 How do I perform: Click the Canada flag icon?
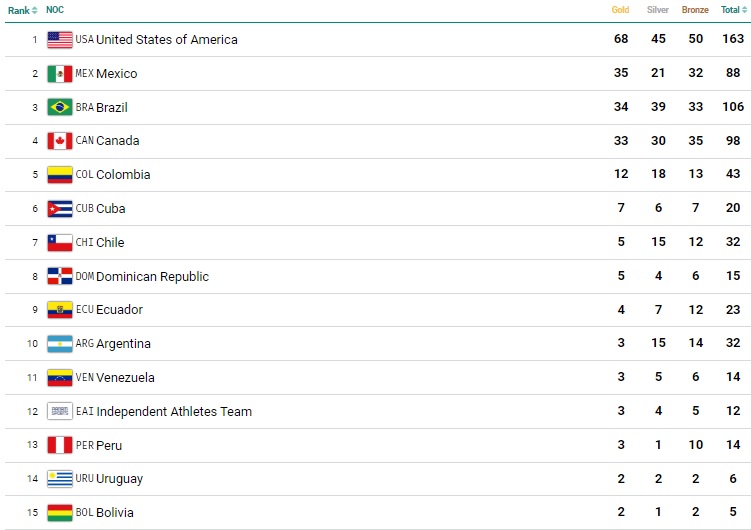(60, 141)
